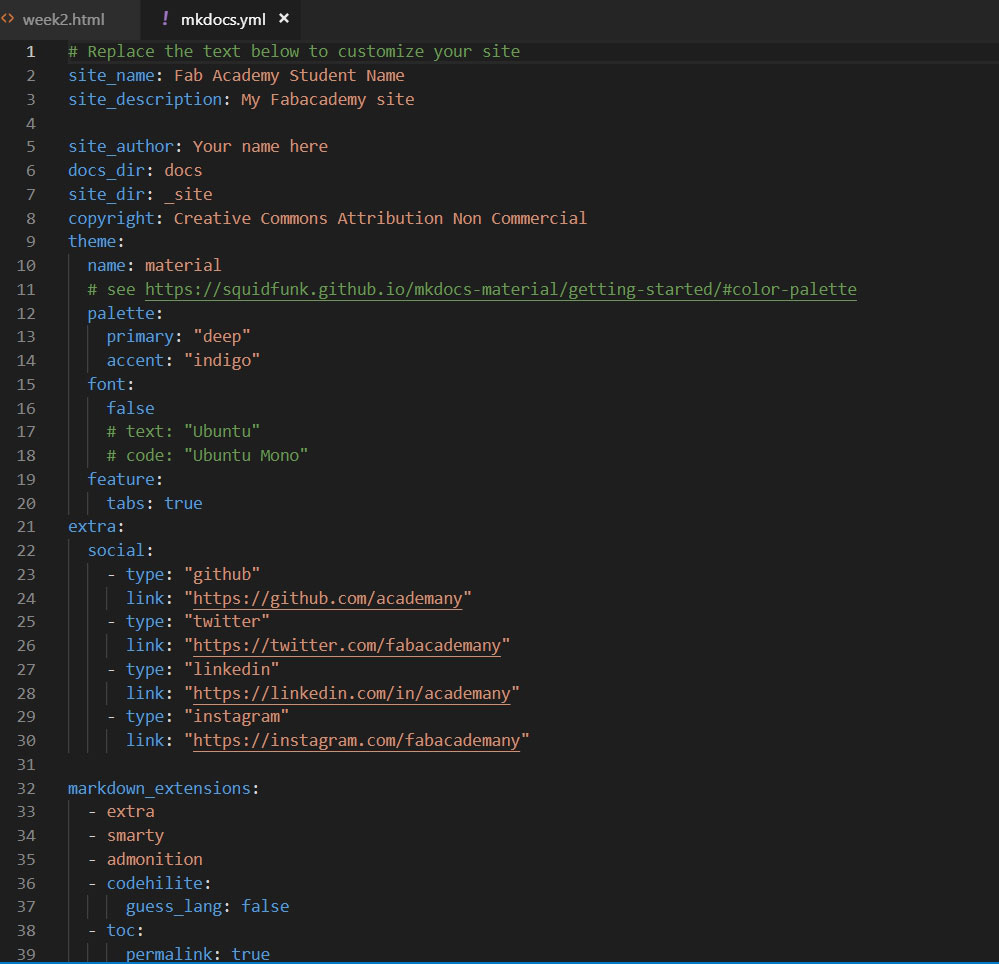This screenshot has width=999, height=964.
Task: Click the 'docs_dir' key
Action: (x=106, y=171)
